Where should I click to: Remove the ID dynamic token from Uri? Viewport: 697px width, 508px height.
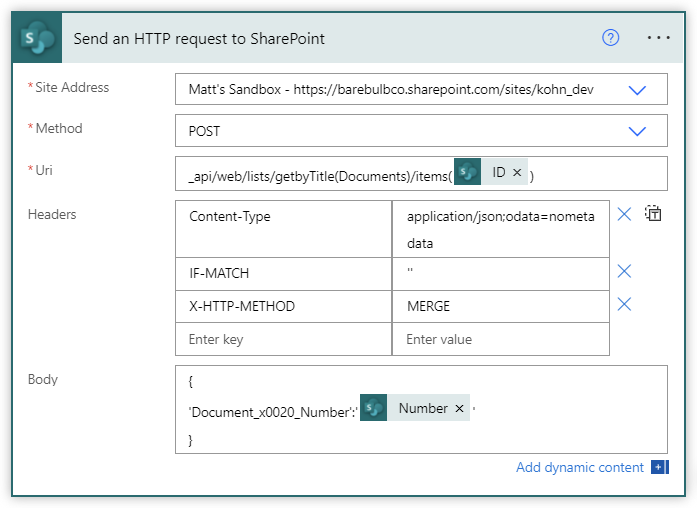click(x=517, y=172)
